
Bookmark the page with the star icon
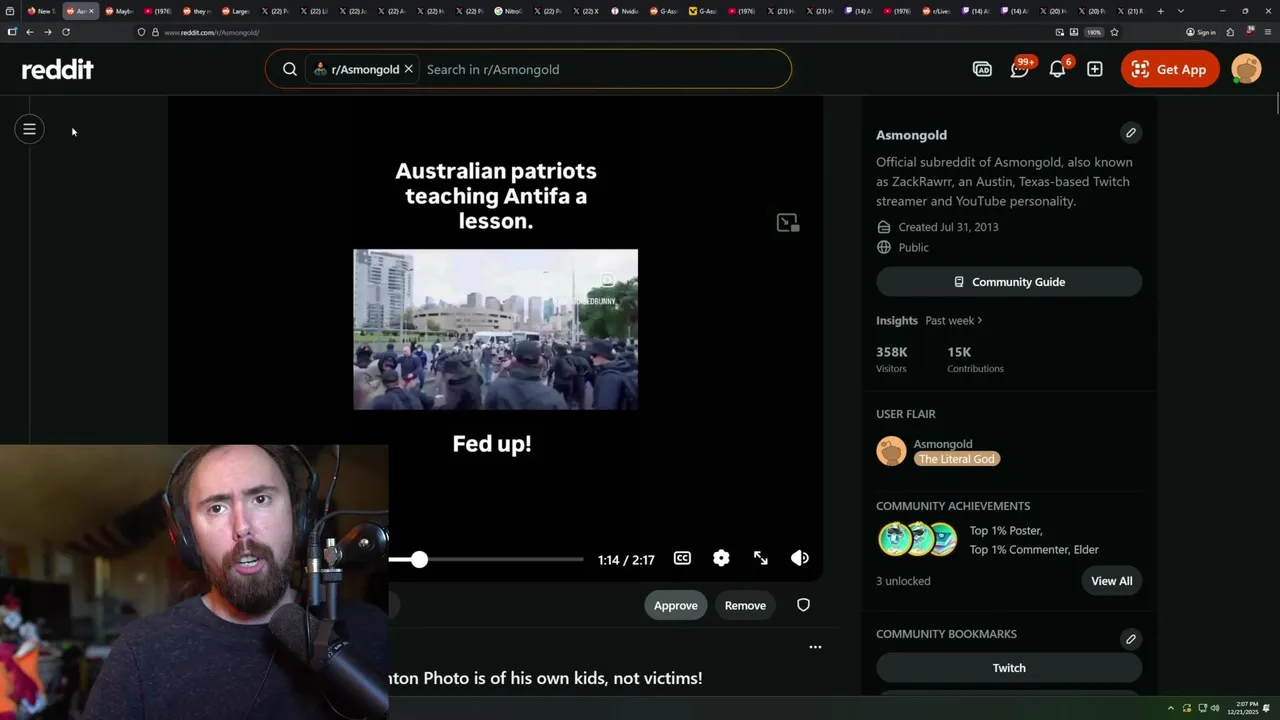(1114, 32)
